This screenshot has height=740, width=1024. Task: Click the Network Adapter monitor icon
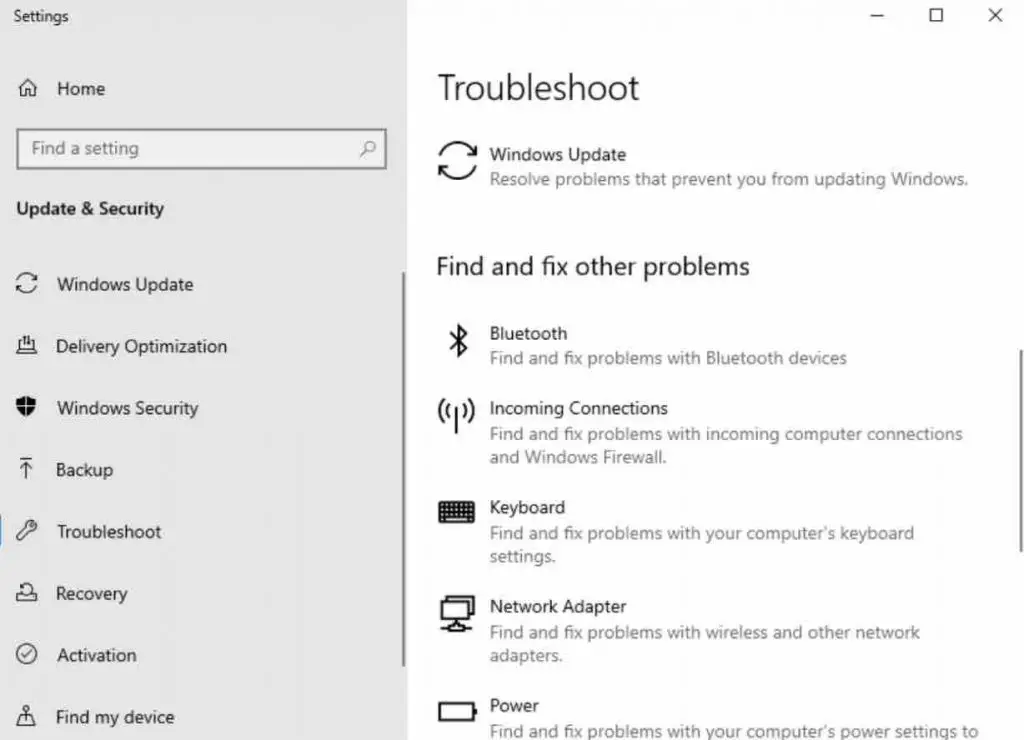tap(457, 612)
